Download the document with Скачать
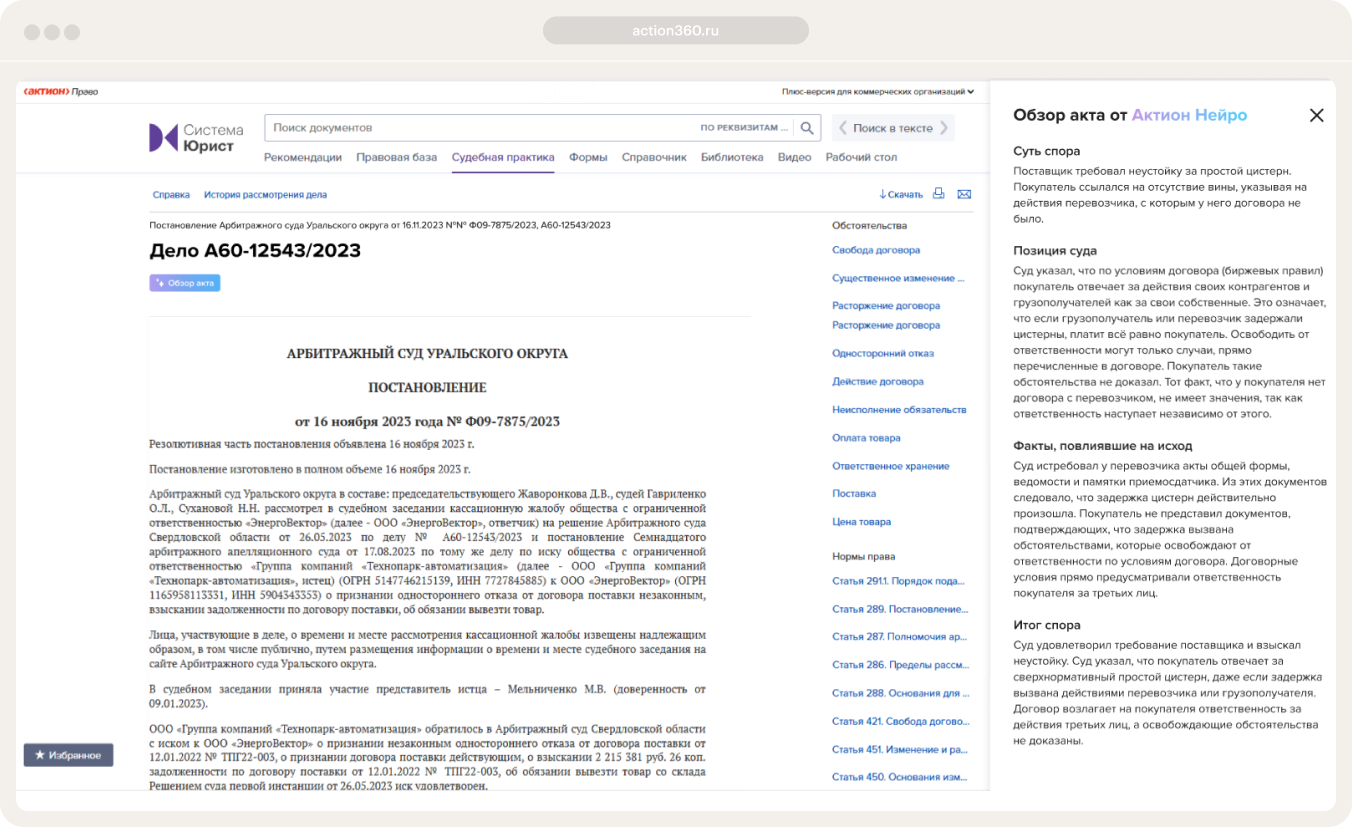1352x827 pixels. [x=901, y=194]
